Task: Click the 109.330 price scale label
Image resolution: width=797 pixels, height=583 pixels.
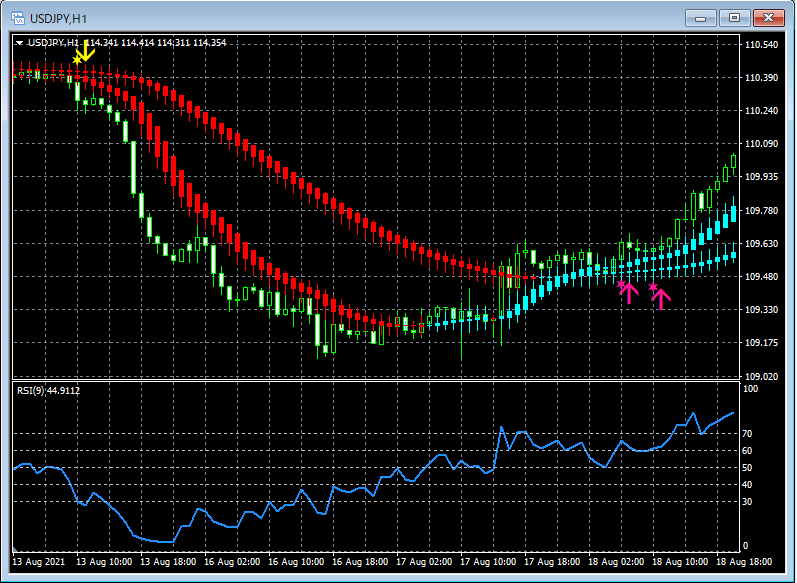Action: [x=761, y=310]
